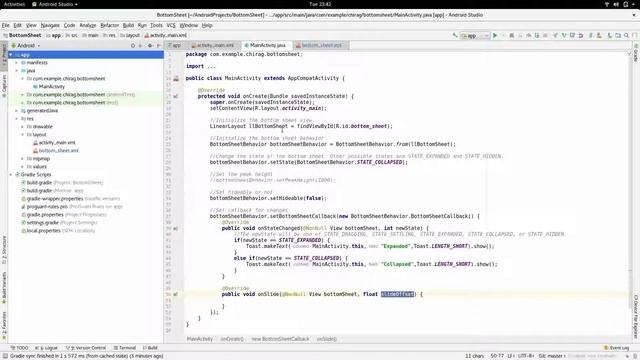
Task: Click the green Run app play icon
Action: 495,36
